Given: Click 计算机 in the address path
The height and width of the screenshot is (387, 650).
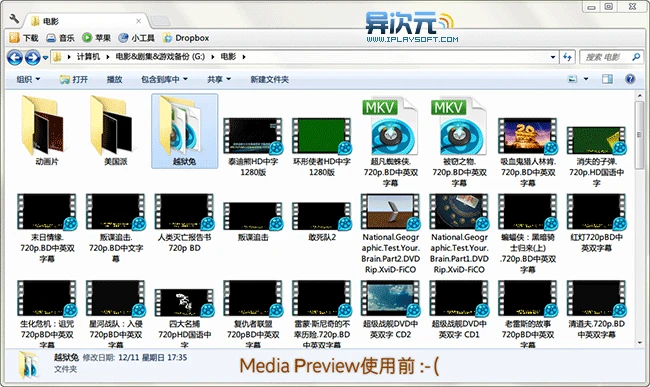Looking at the screenshot, I should click(x=88, y=57).
